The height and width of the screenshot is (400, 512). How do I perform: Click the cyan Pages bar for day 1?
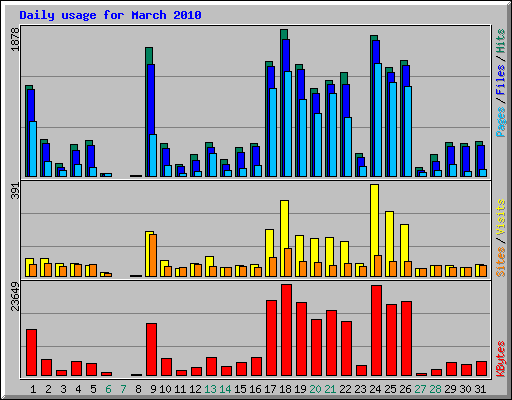(33, 149)
